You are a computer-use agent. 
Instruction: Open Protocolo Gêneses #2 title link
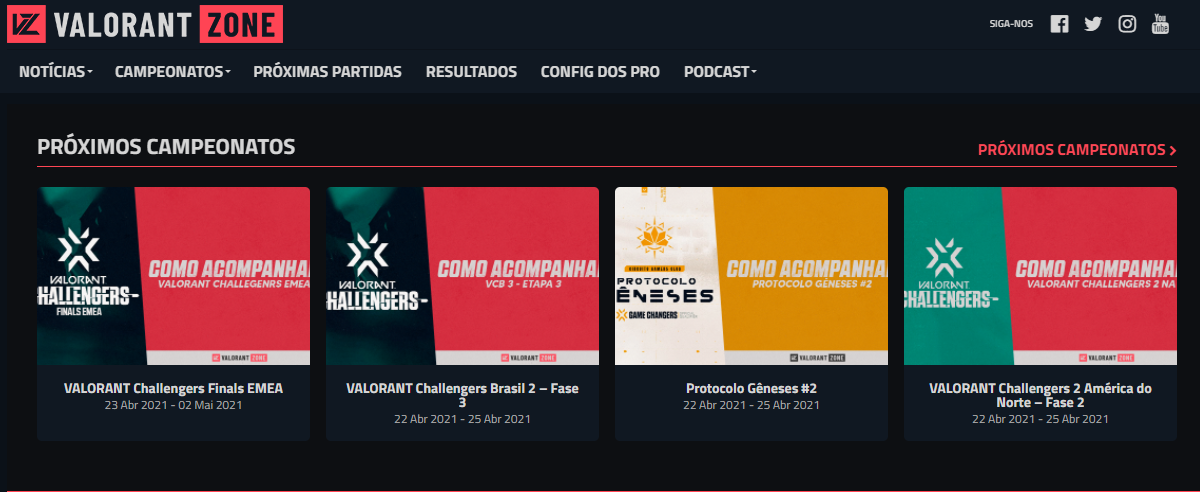coord(751,388)
